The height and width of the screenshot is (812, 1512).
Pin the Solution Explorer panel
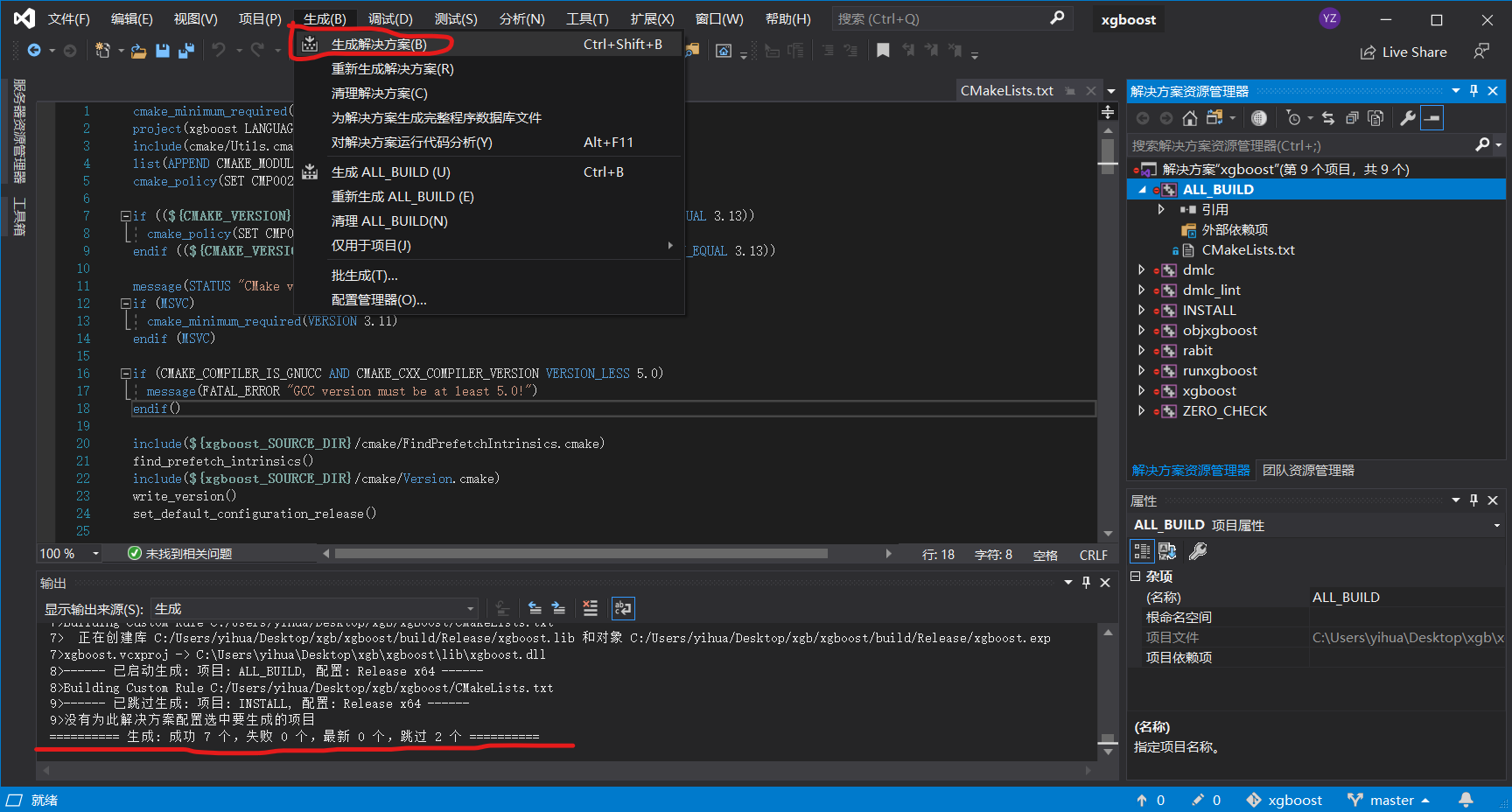tap(1473, 90)
